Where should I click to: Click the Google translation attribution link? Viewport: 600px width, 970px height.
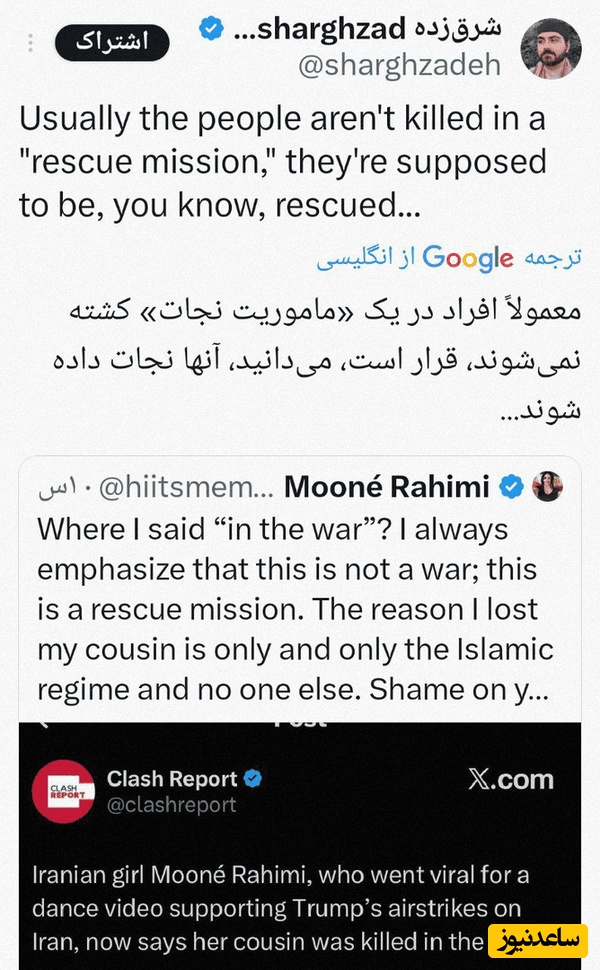pyautogui.click(x=467, y=257)
